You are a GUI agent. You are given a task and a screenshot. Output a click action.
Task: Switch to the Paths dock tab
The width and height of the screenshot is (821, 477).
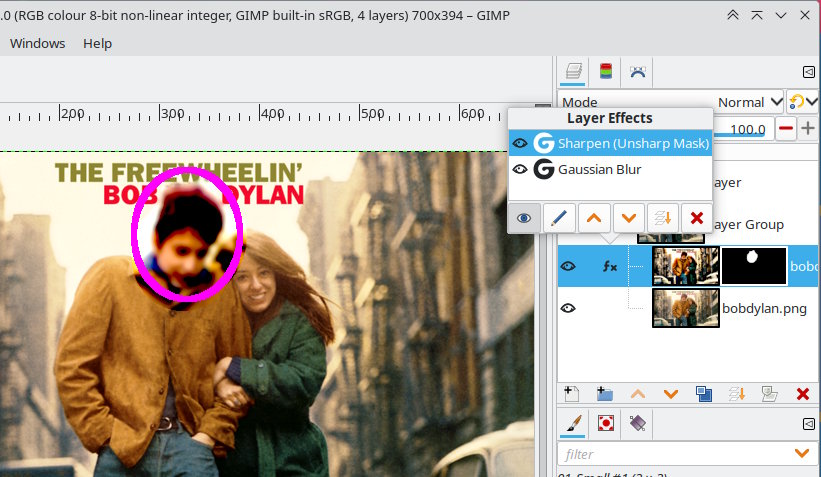pyautogui.click(x=637, y=71)
